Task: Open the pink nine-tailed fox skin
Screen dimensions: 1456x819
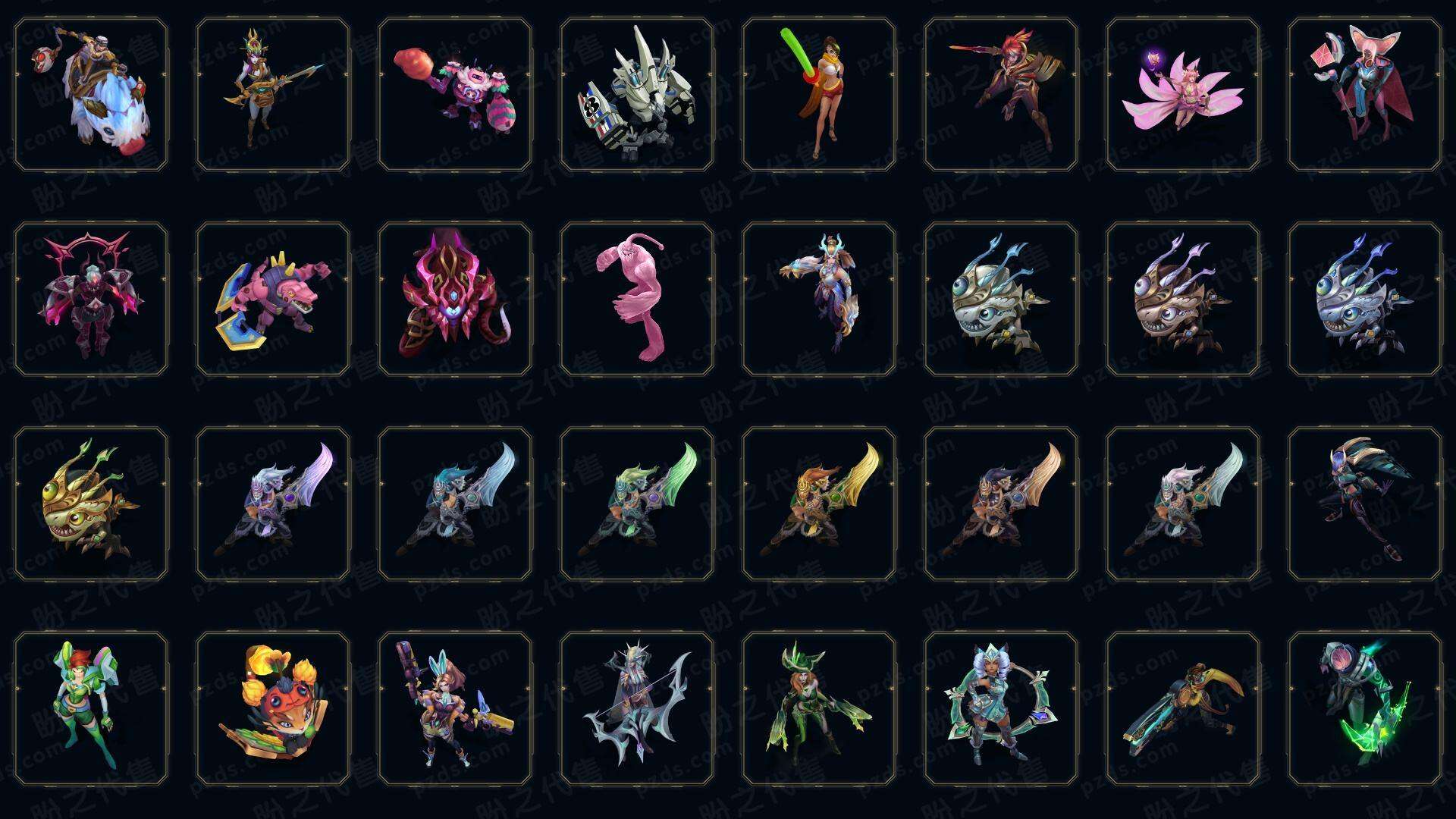Action: pyautogui.click(x=1183, y=95)
